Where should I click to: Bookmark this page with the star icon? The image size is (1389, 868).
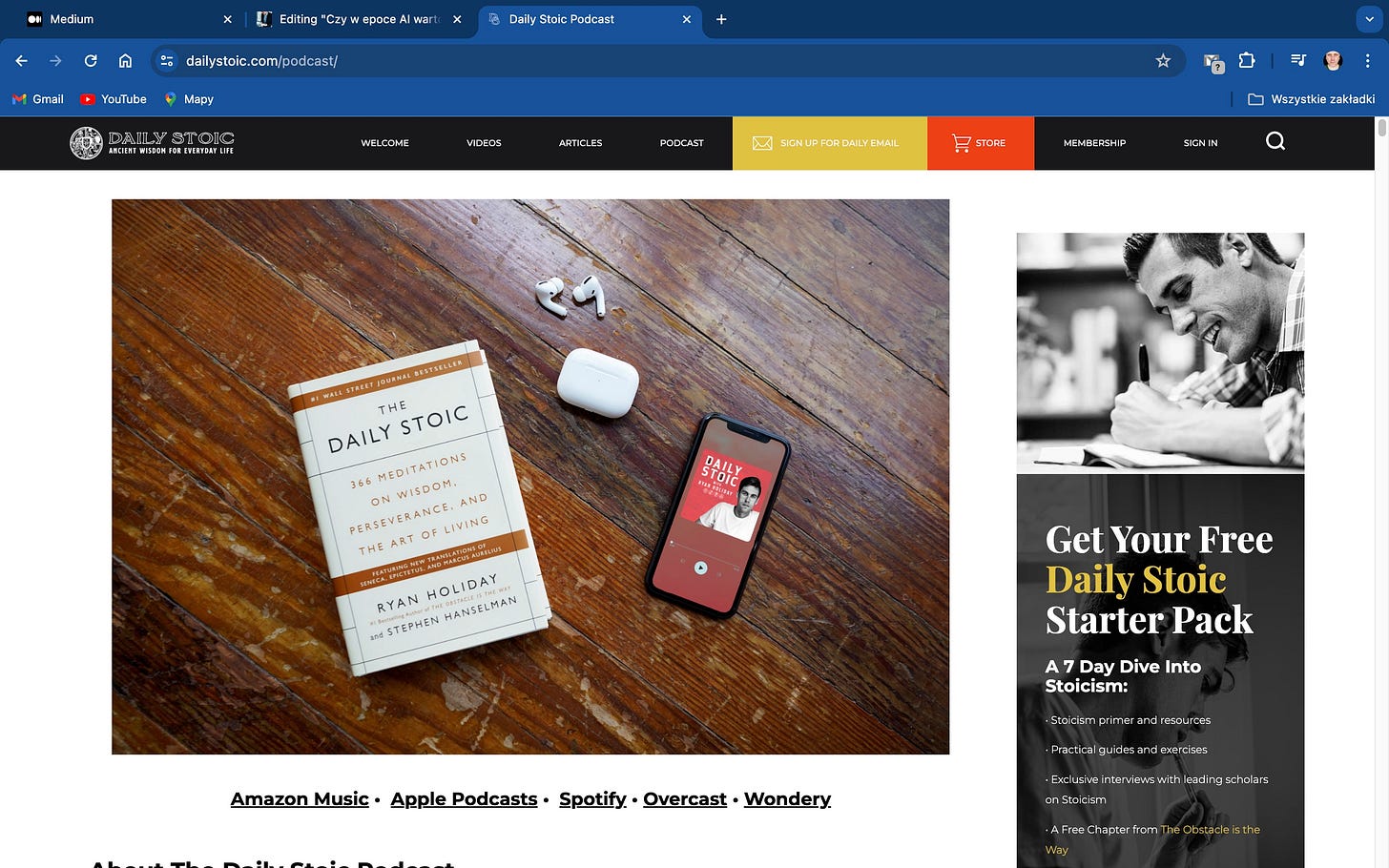point(1163,61)
